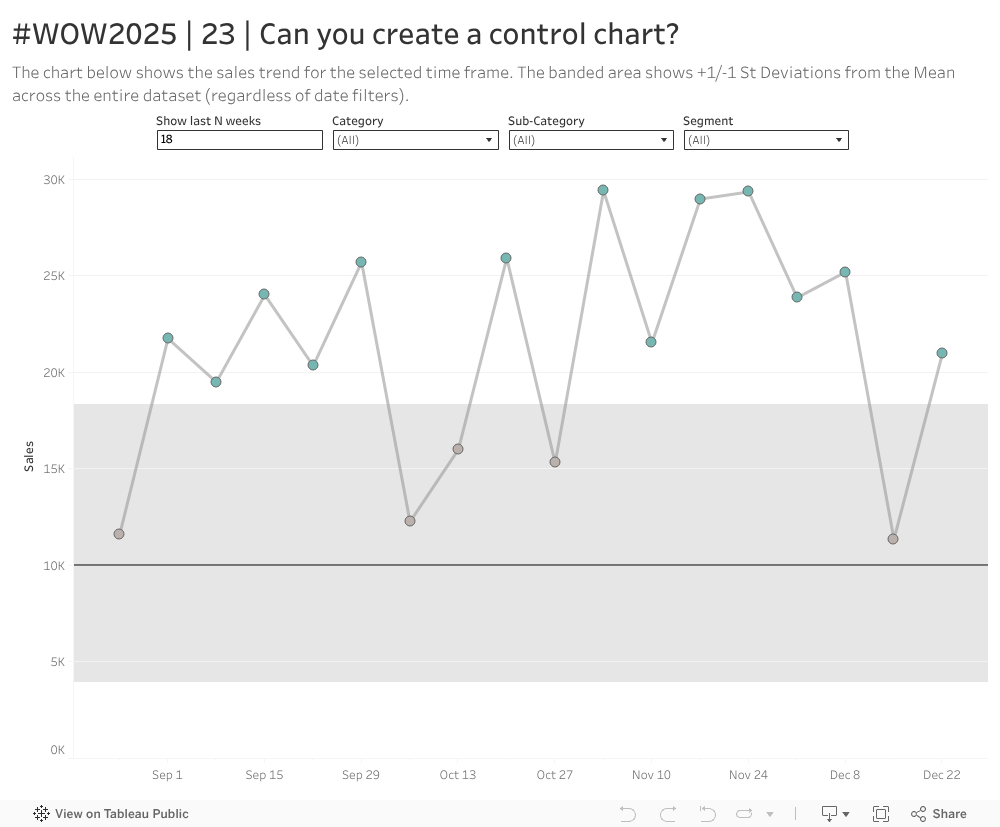Image resolution: width=1000 pixels, height=827 pixels.
Task: Enter full screen mode
Action: coord(881,814)
